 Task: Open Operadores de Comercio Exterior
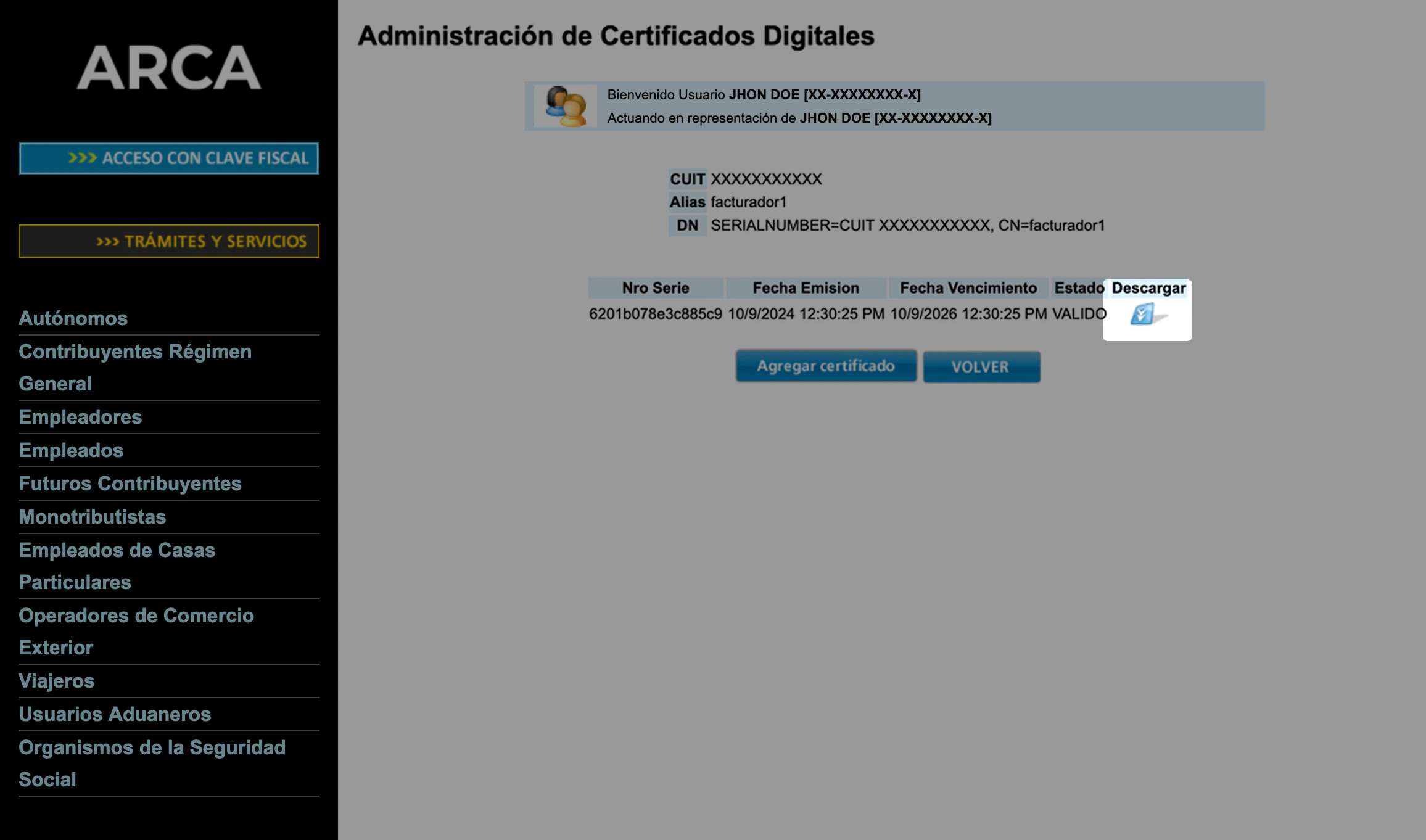pos(136,631)
